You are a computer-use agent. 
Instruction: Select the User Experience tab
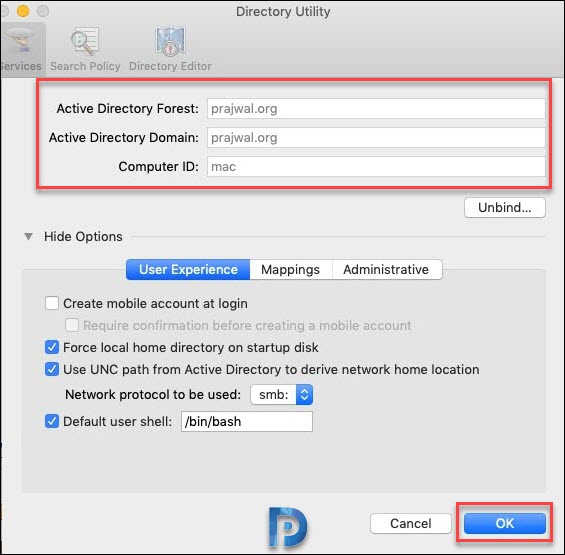(x=188, y=269)
